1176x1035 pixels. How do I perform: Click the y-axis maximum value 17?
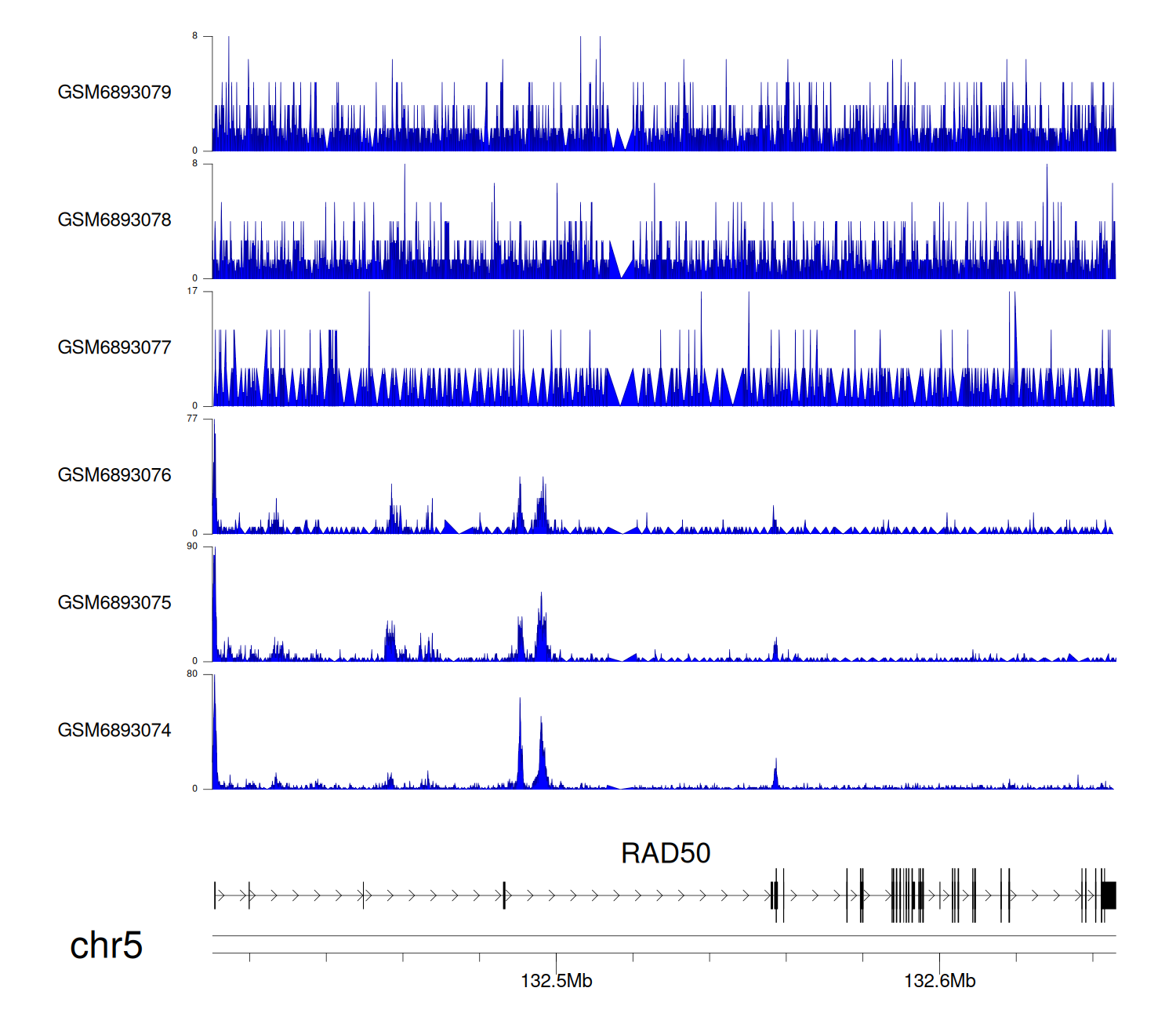pos(192,291)
